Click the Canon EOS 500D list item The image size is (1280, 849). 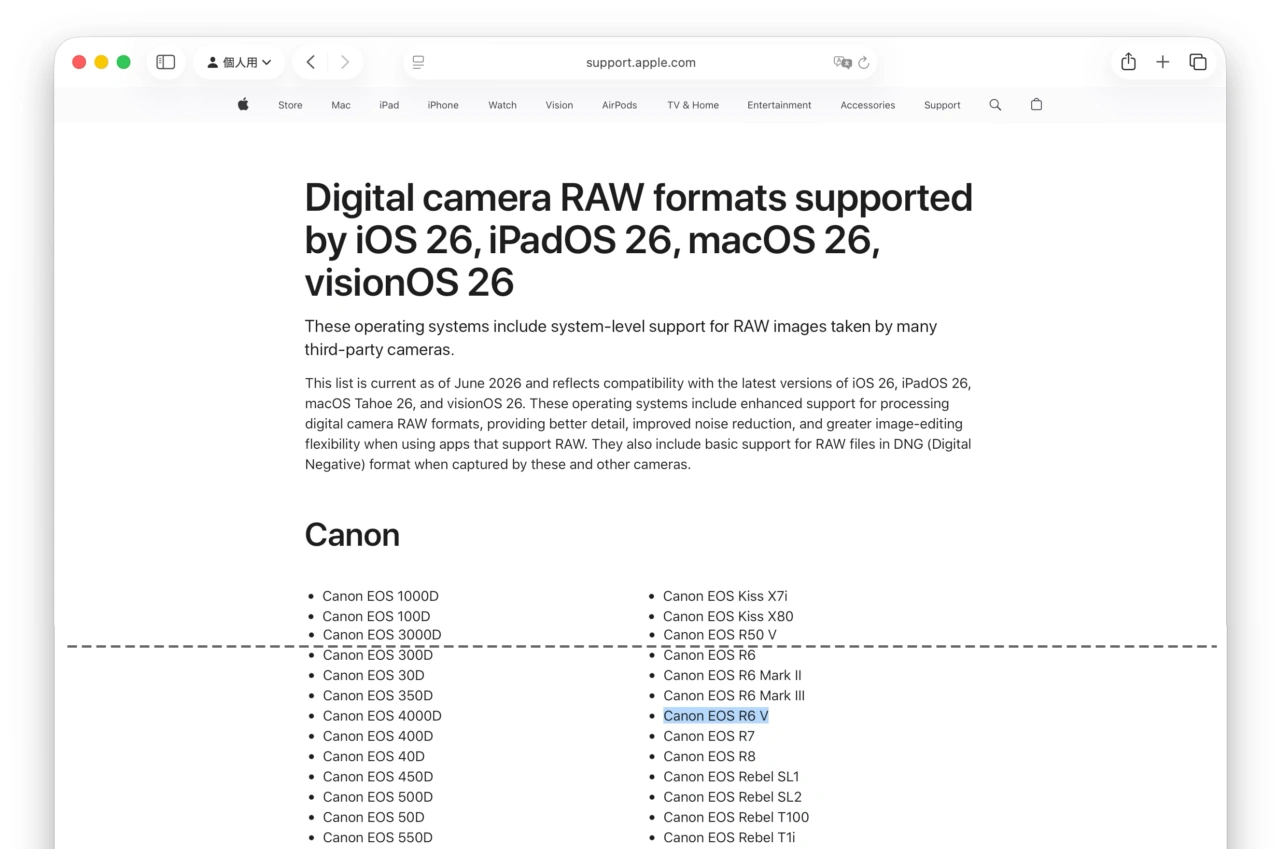tap(377, 797)
